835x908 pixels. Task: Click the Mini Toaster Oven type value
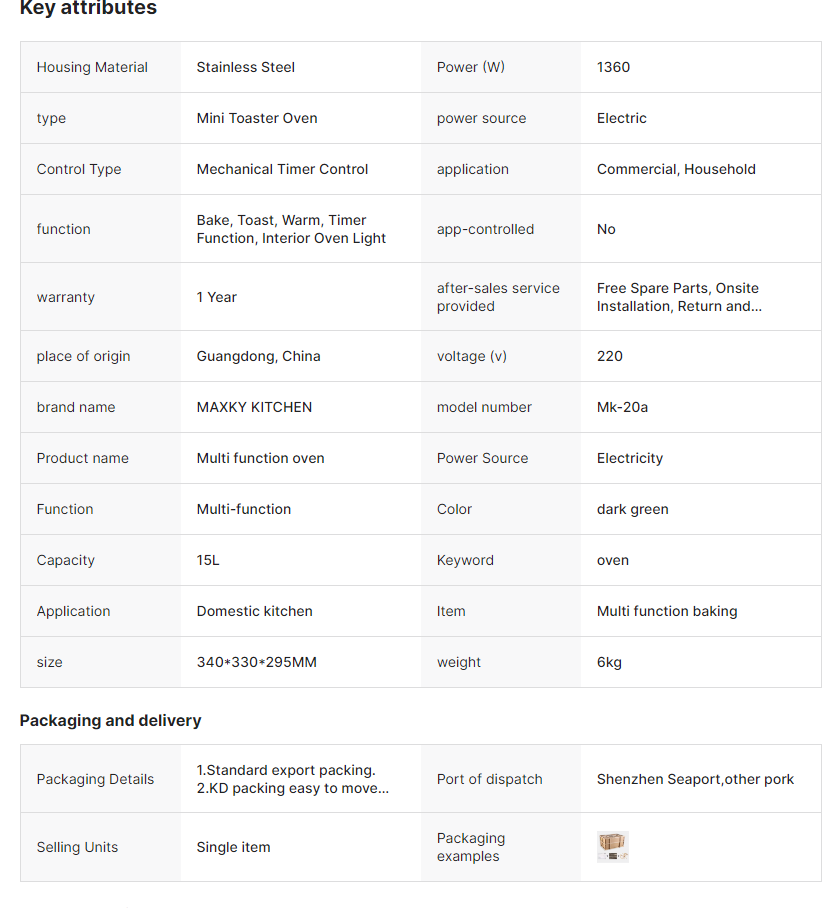pyautogui.click(x=257, y=118)
